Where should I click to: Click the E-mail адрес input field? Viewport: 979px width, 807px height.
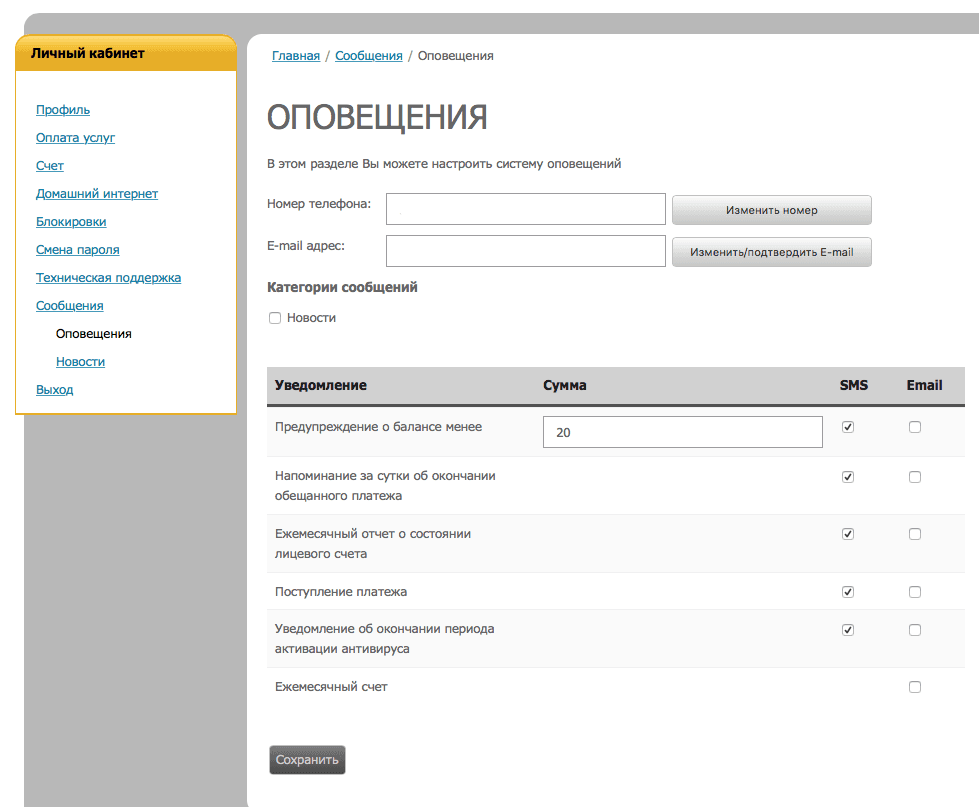(525, 250)
